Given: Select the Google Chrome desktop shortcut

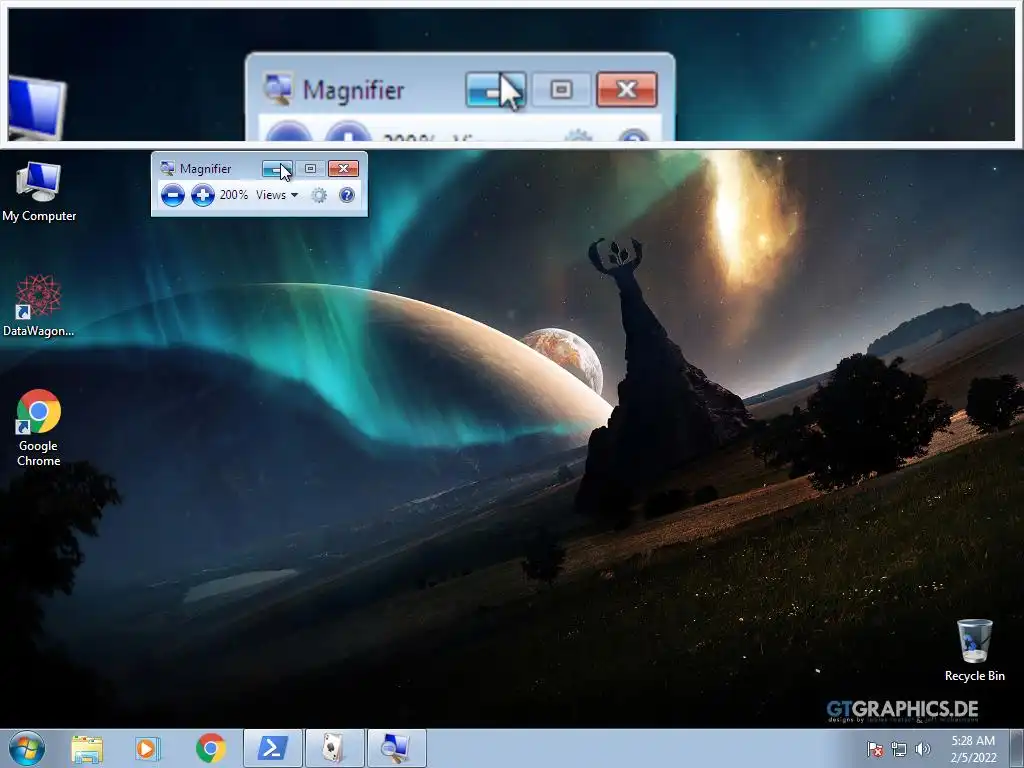Looking at the screenshot, I should 39,428.
